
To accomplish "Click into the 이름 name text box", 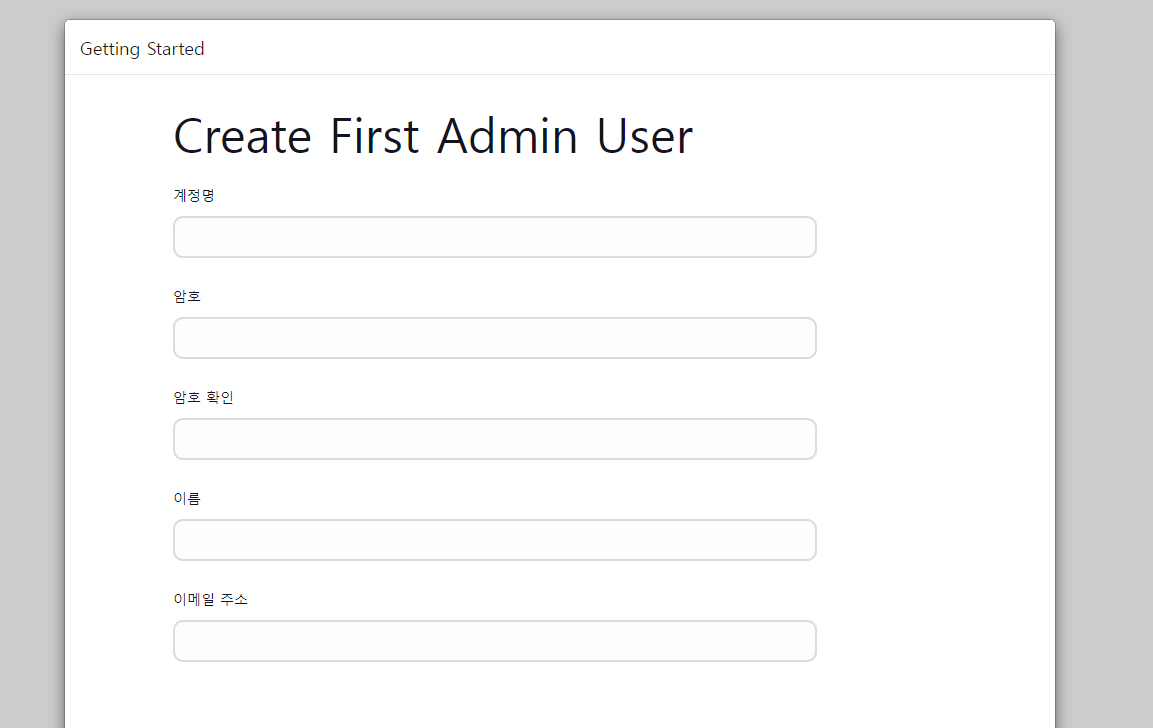I will pyautogui.click(x=494, y=540).
